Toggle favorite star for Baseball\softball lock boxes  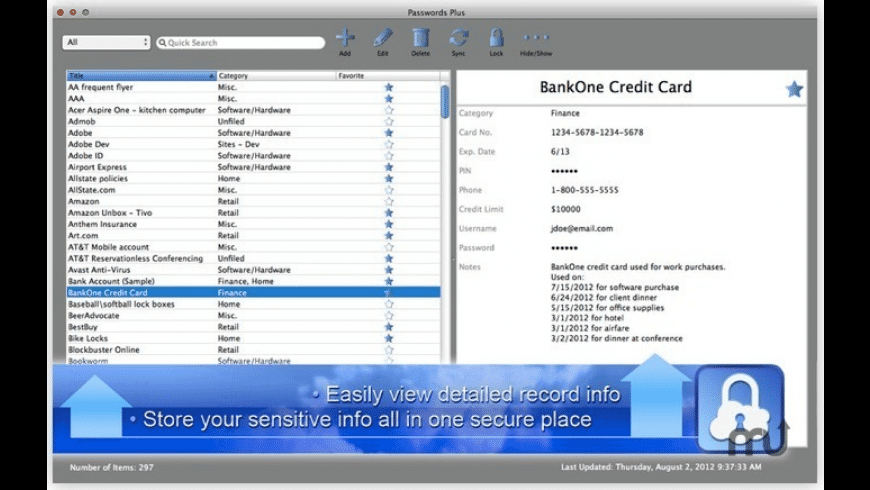click(x=389, y=304)
